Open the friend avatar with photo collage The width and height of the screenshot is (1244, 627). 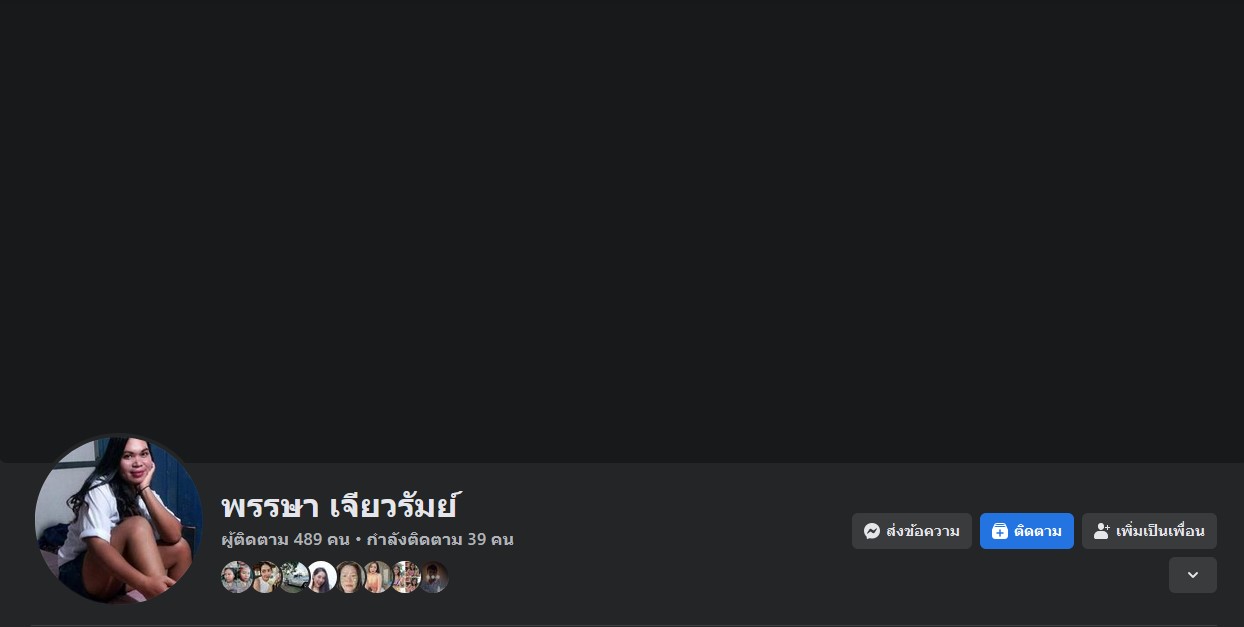click(405, 577)
